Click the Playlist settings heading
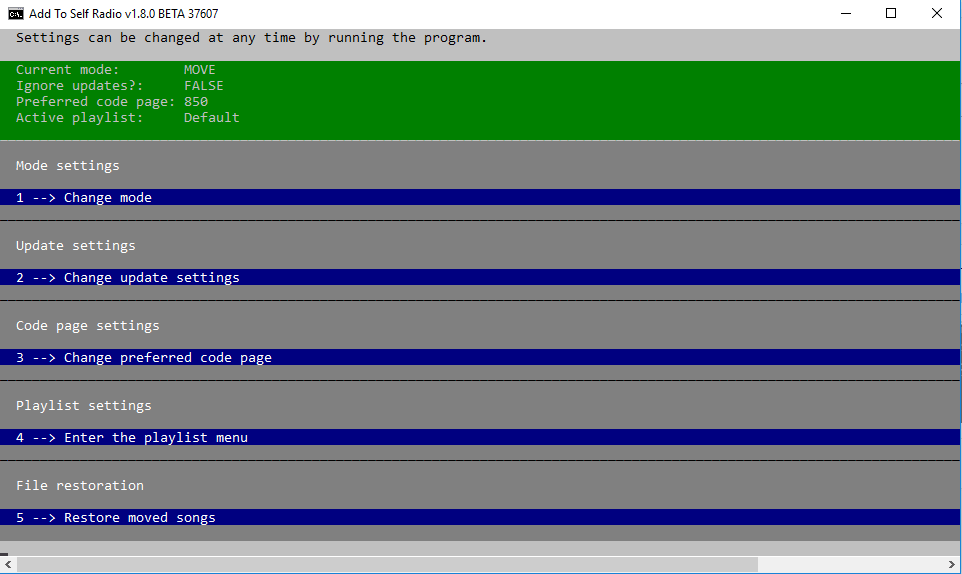 click(84, 406)
